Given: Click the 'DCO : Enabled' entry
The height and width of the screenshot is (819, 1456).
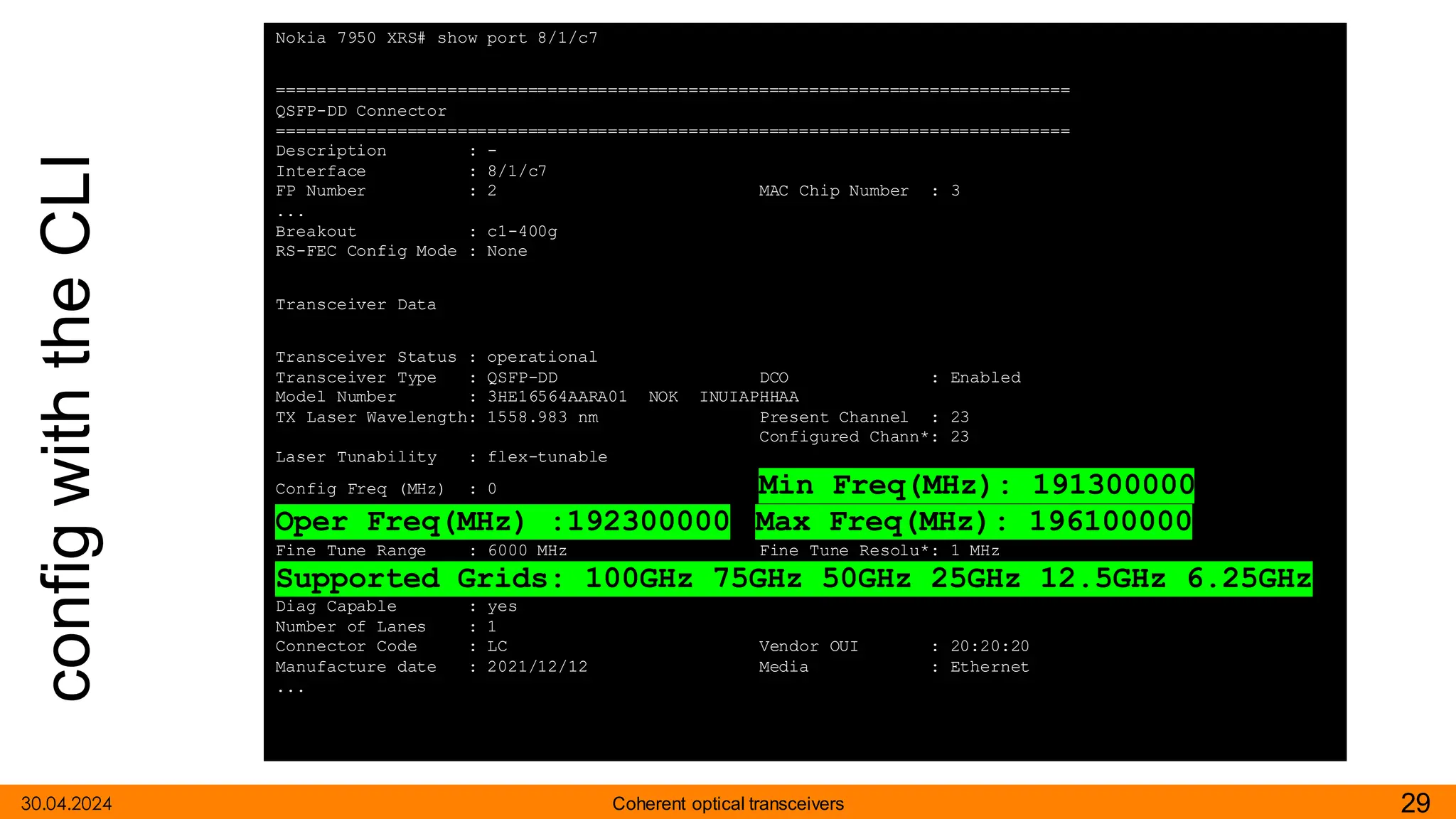Looking at the screenshot, I should [889, 378].
